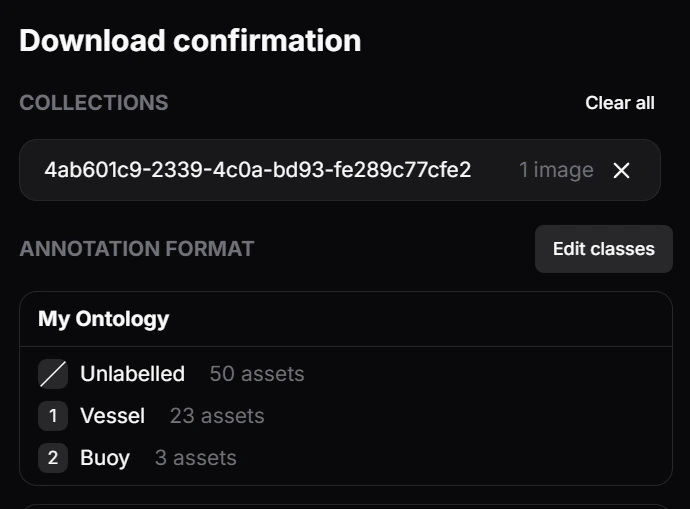The height and width of the screenshot is (509, 690).
Task: Click the Vessel class name
Action: [112, 416]
